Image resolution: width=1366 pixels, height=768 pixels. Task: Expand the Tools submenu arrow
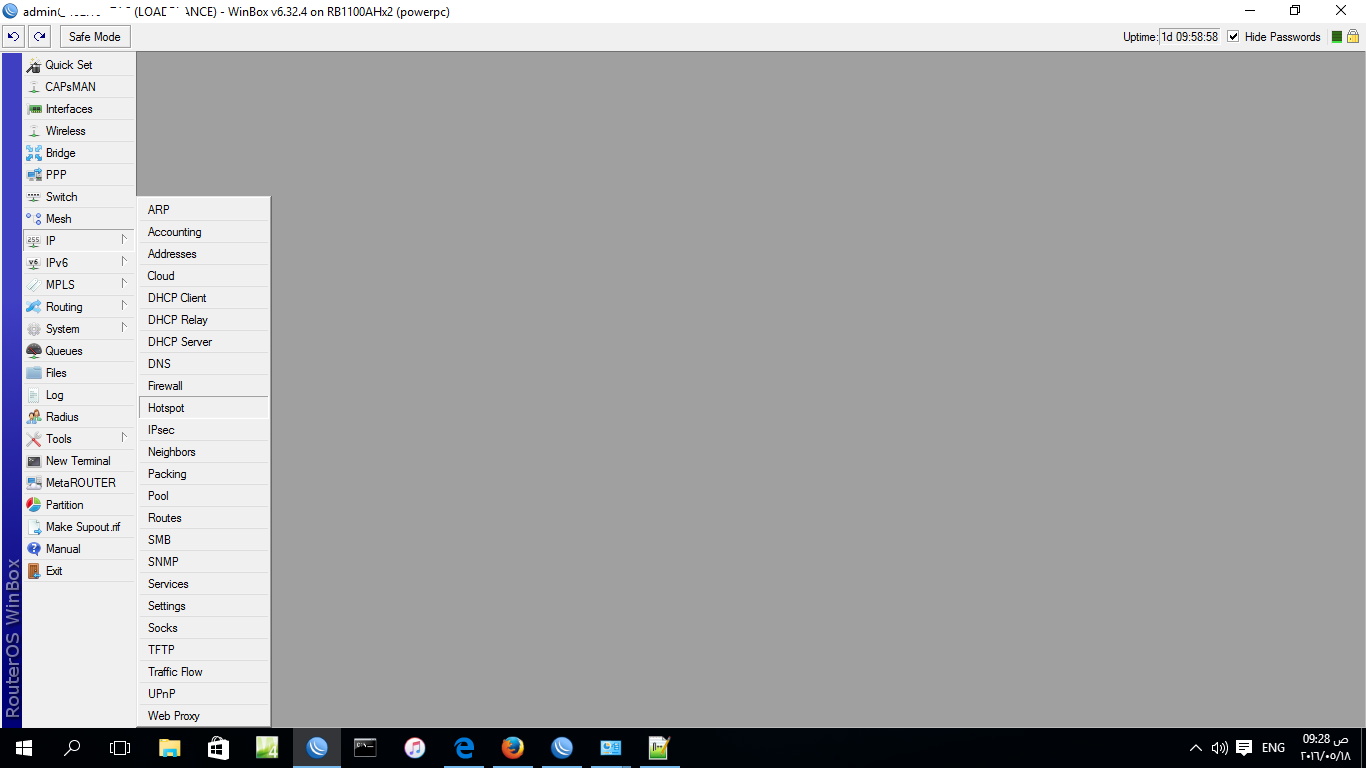pos(124,438)
